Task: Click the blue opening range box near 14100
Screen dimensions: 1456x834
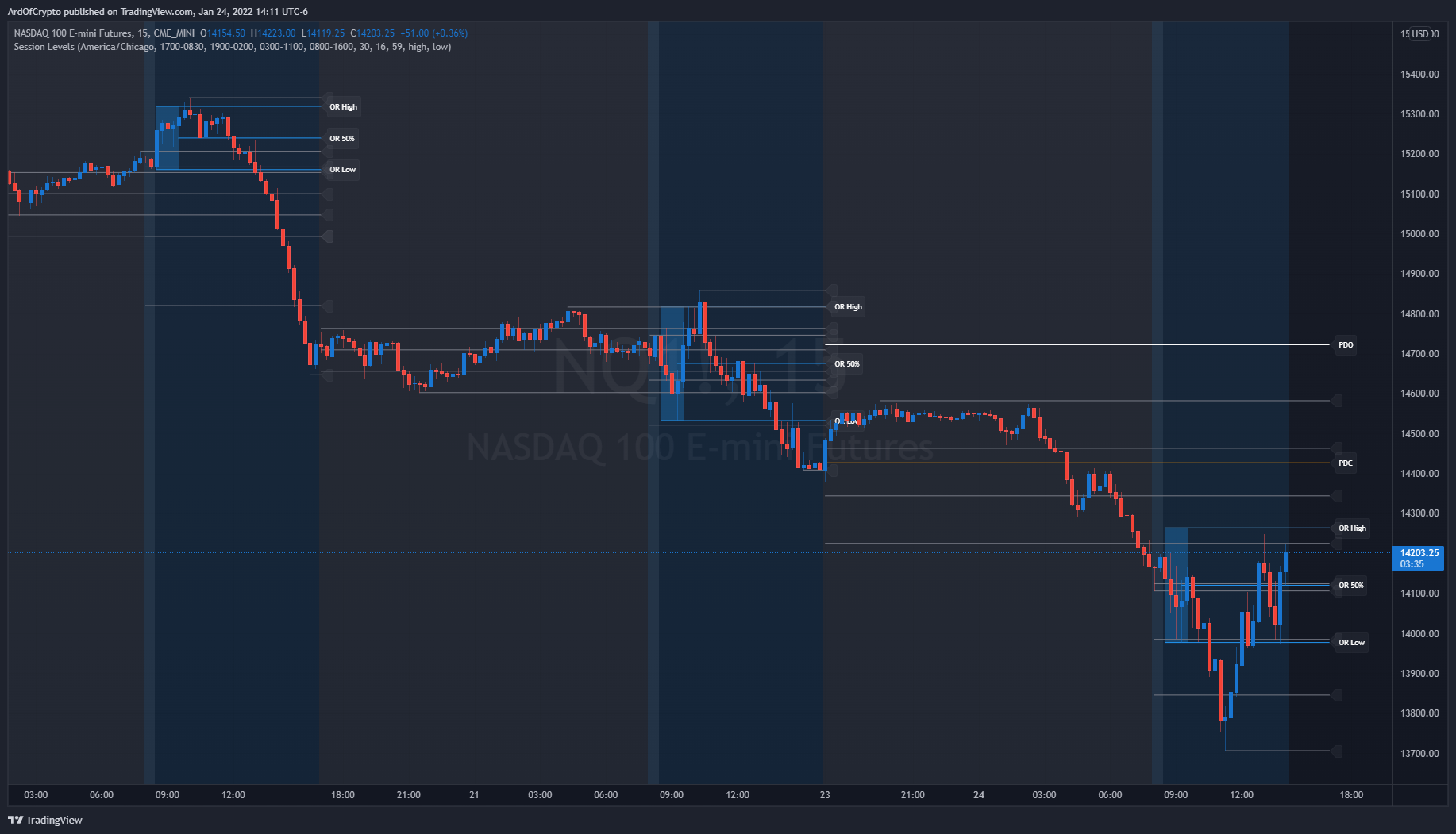Action: [x=1176, y=585]
